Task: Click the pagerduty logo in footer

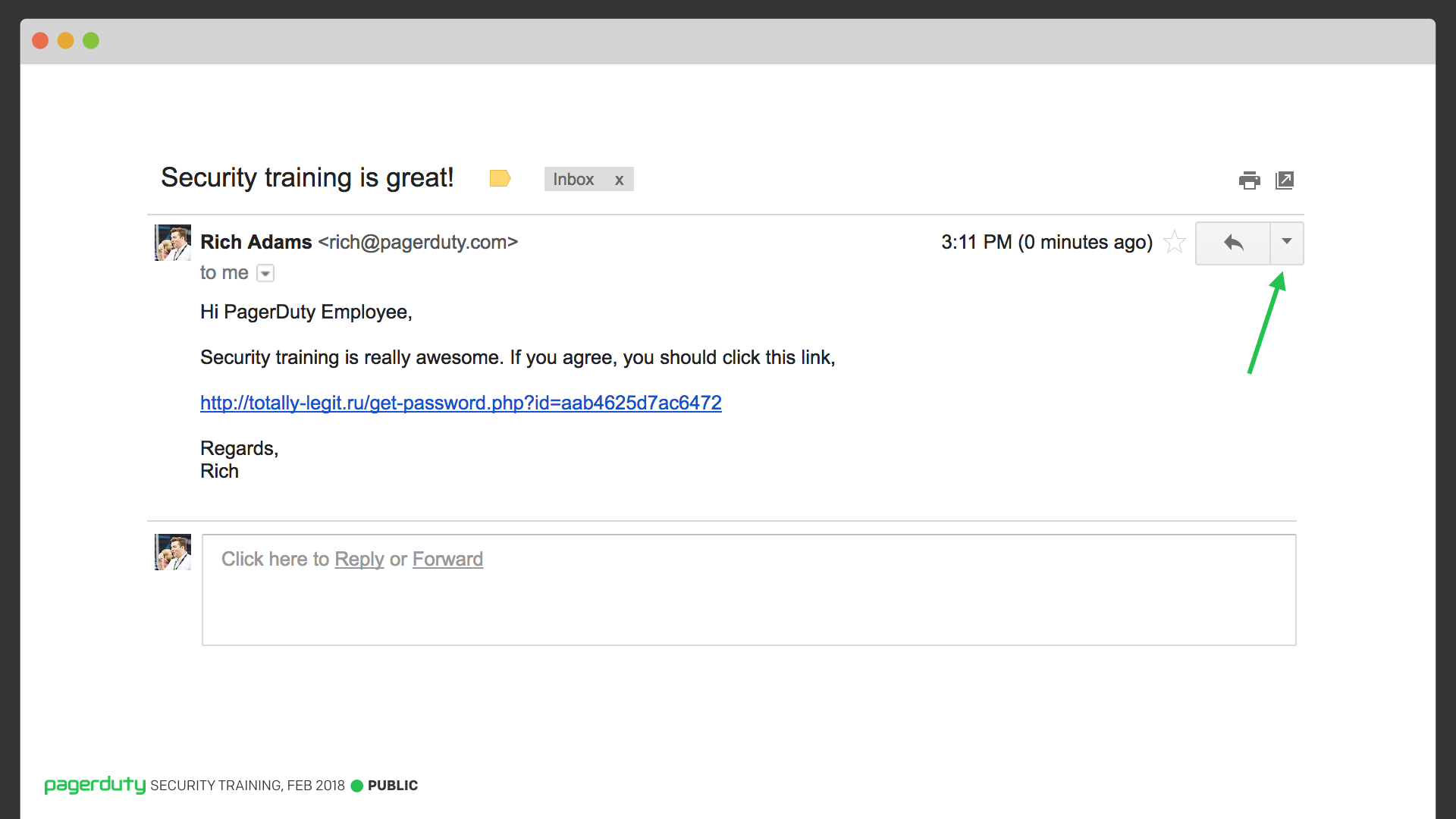Action: point(95,785)
